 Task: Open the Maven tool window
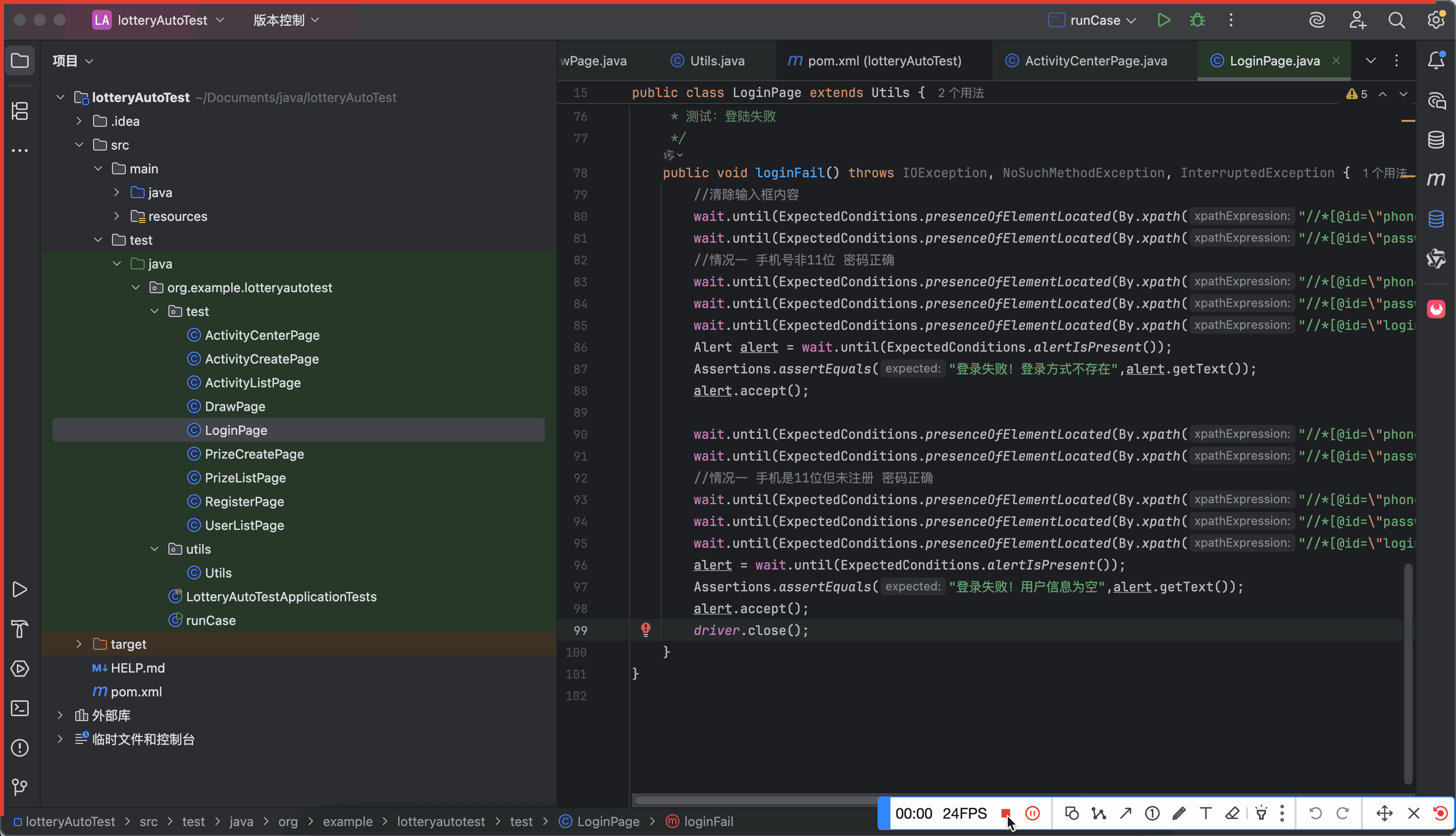(x=1436, y=179)
